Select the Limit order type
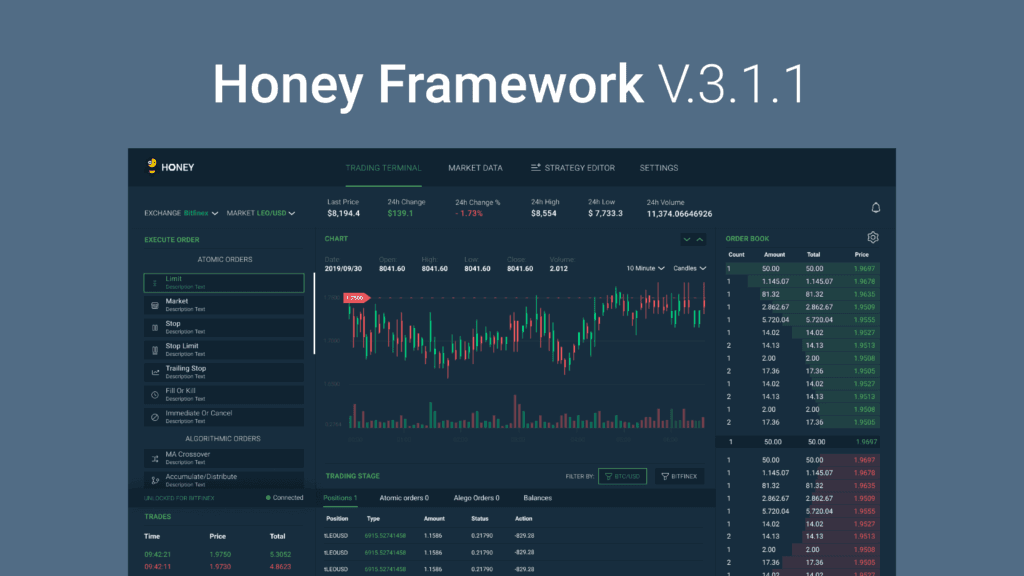 click(223, 283)
